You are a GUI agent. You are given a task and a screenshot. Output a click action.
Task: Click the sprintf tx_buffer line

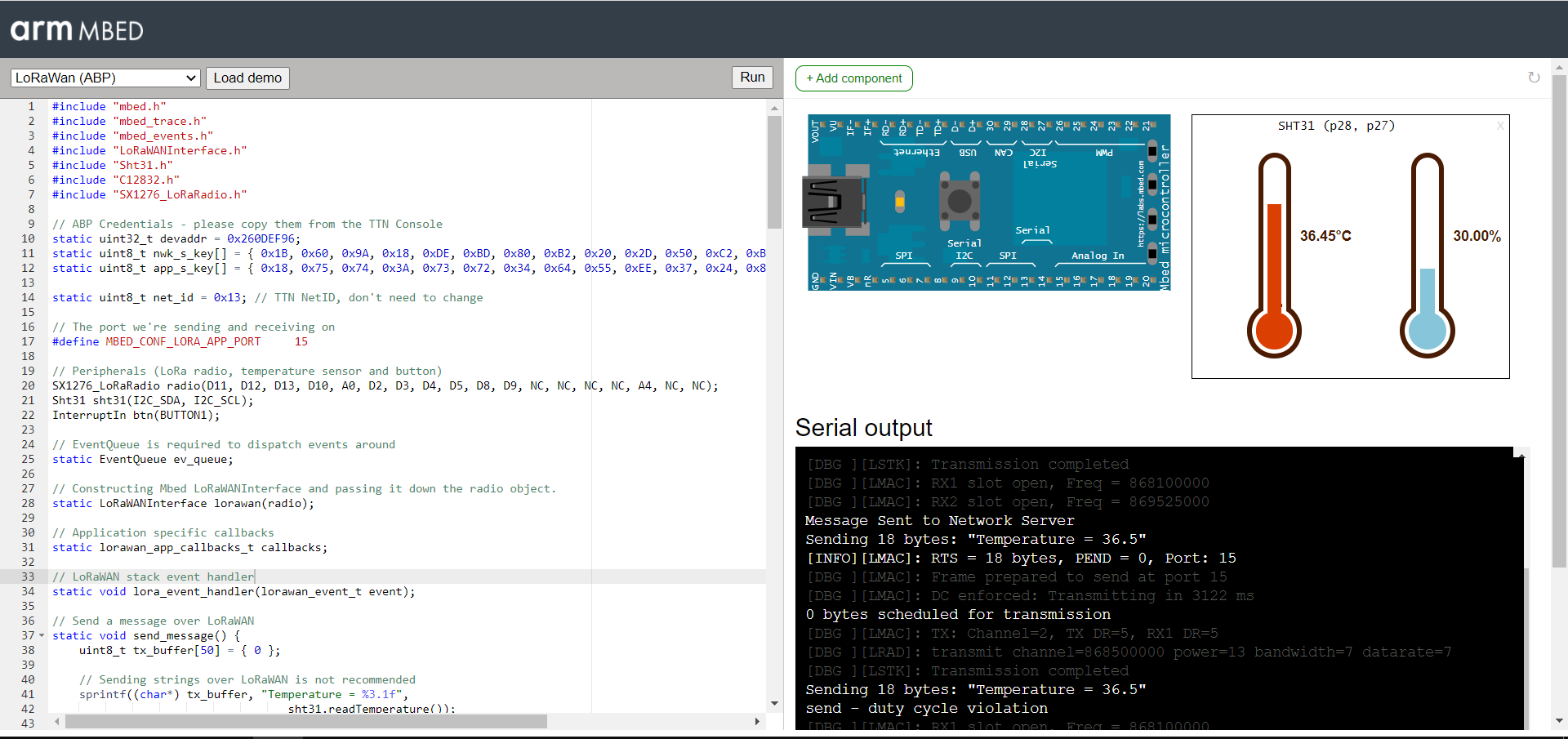pyautogui.click(x=243, y=694)
